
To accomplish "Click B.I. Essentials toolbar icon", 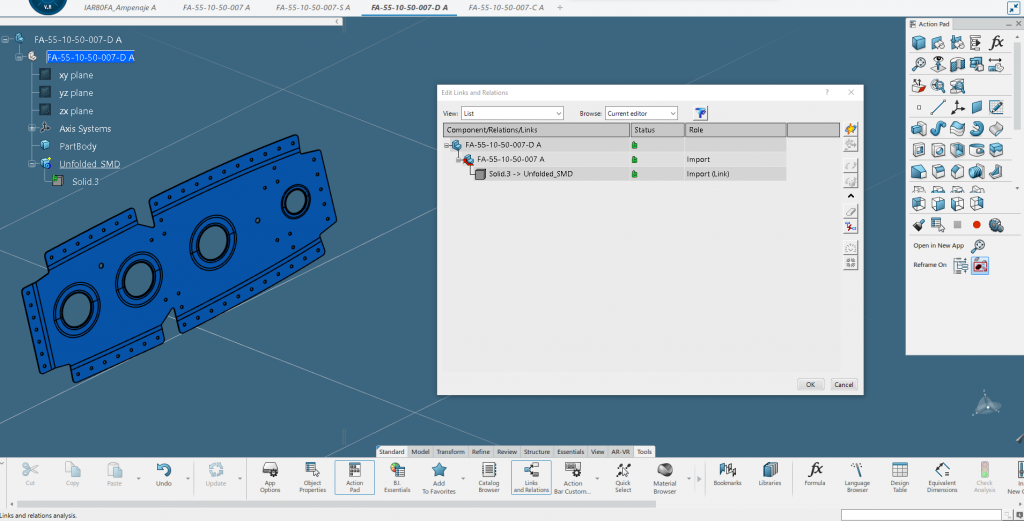I will click(396, 477).
